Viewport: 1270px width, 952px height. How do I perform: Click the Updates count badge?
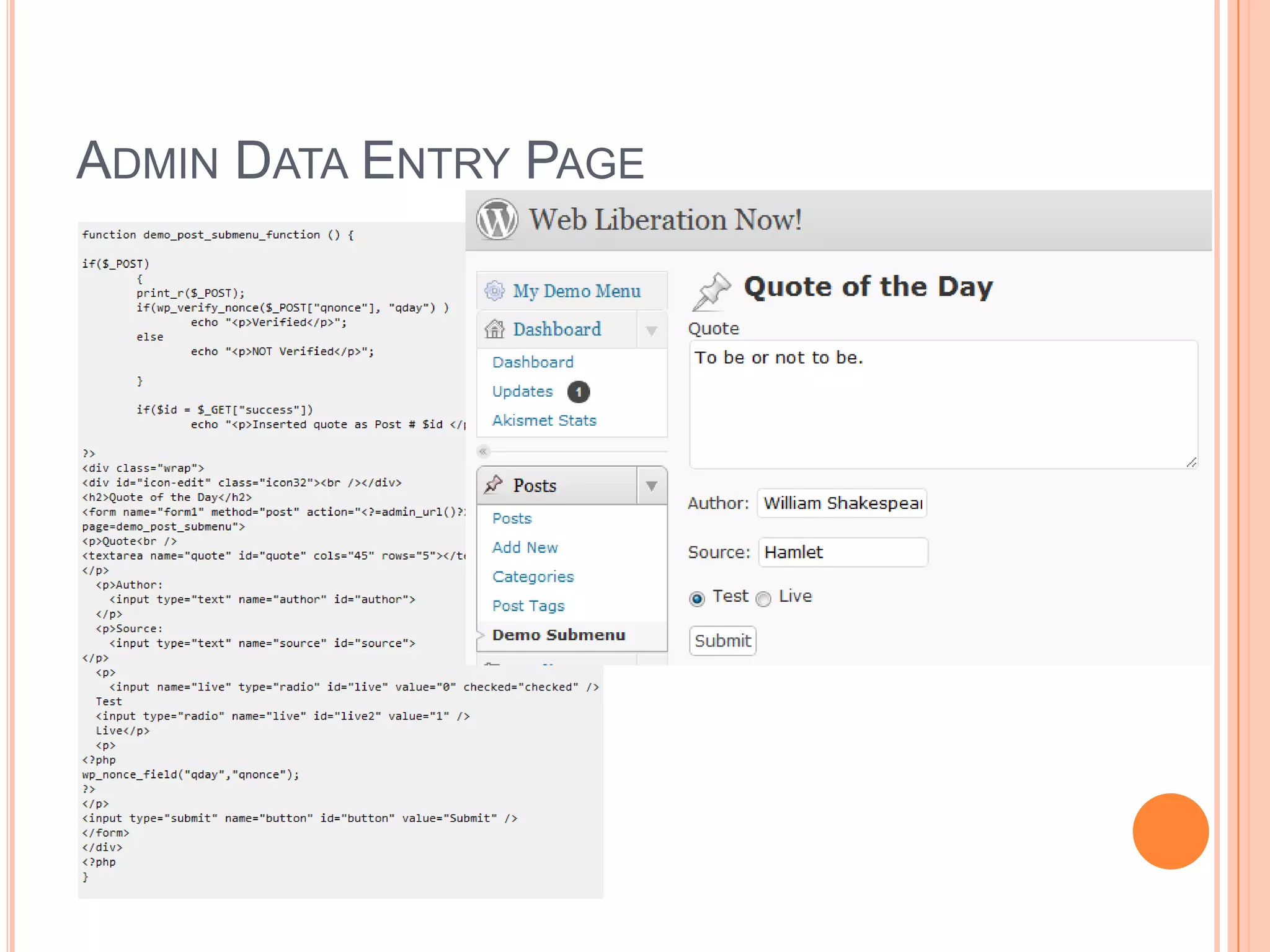coord(579,392)
